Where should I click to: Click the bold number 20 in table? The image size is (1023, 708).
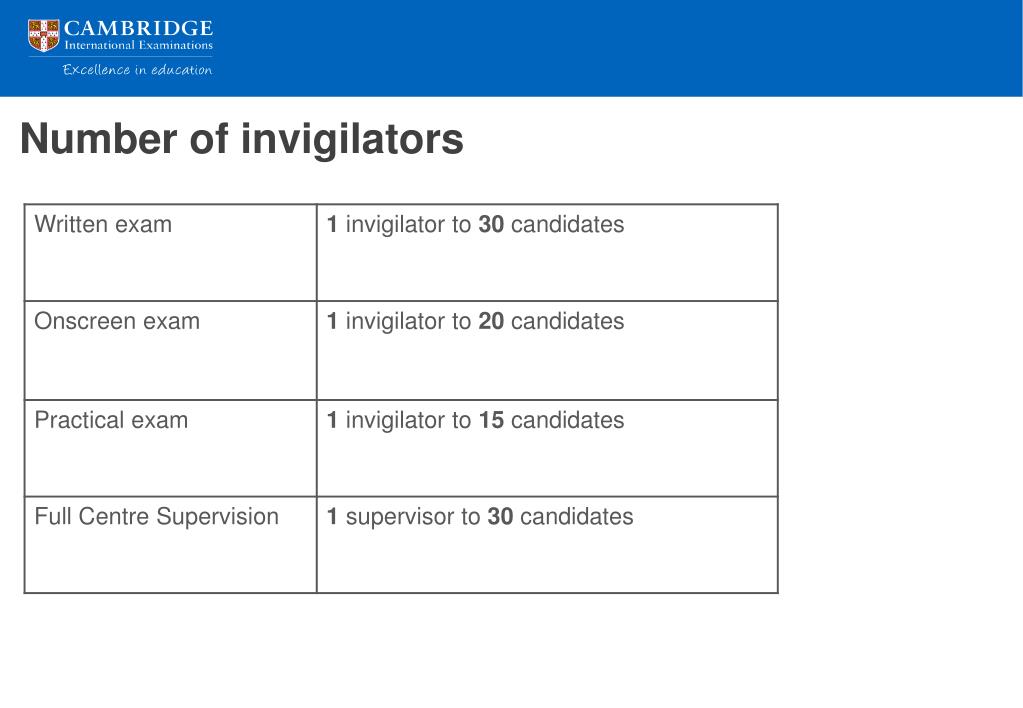coord(491,321)
